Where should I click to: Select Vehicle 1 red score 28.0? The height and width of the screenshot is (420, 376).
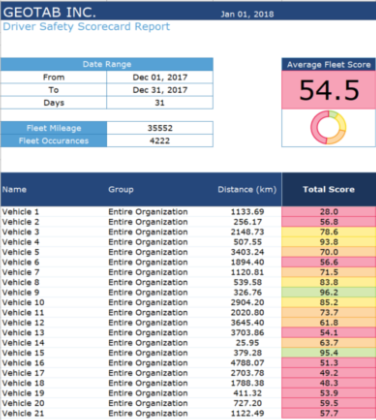(x=329, y=212)
